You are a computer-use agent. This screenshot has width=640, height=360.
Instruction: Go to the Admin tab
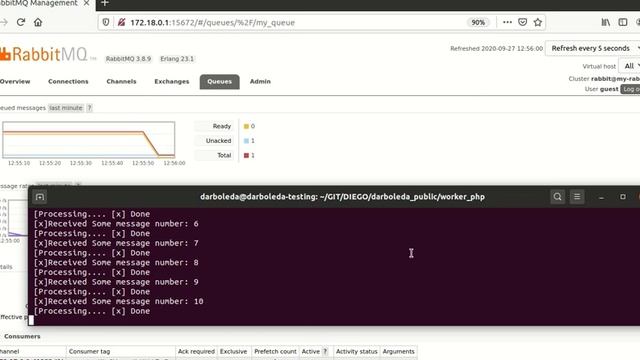click(260, 81)
